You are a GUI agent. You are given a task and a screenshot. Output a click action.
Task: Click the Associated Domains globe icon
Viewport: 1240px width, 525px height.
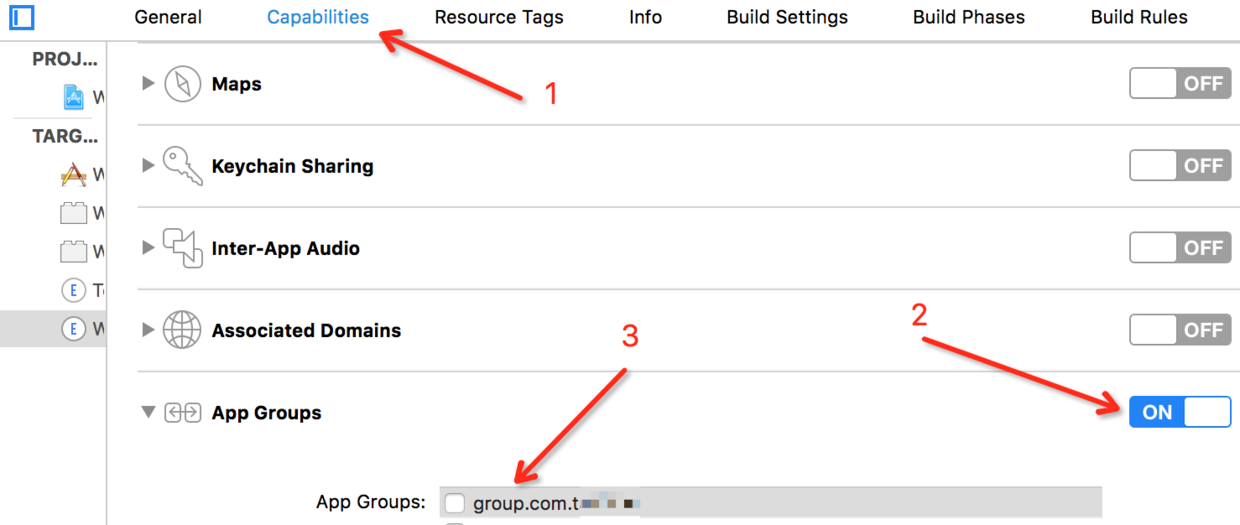pos(183,330)
